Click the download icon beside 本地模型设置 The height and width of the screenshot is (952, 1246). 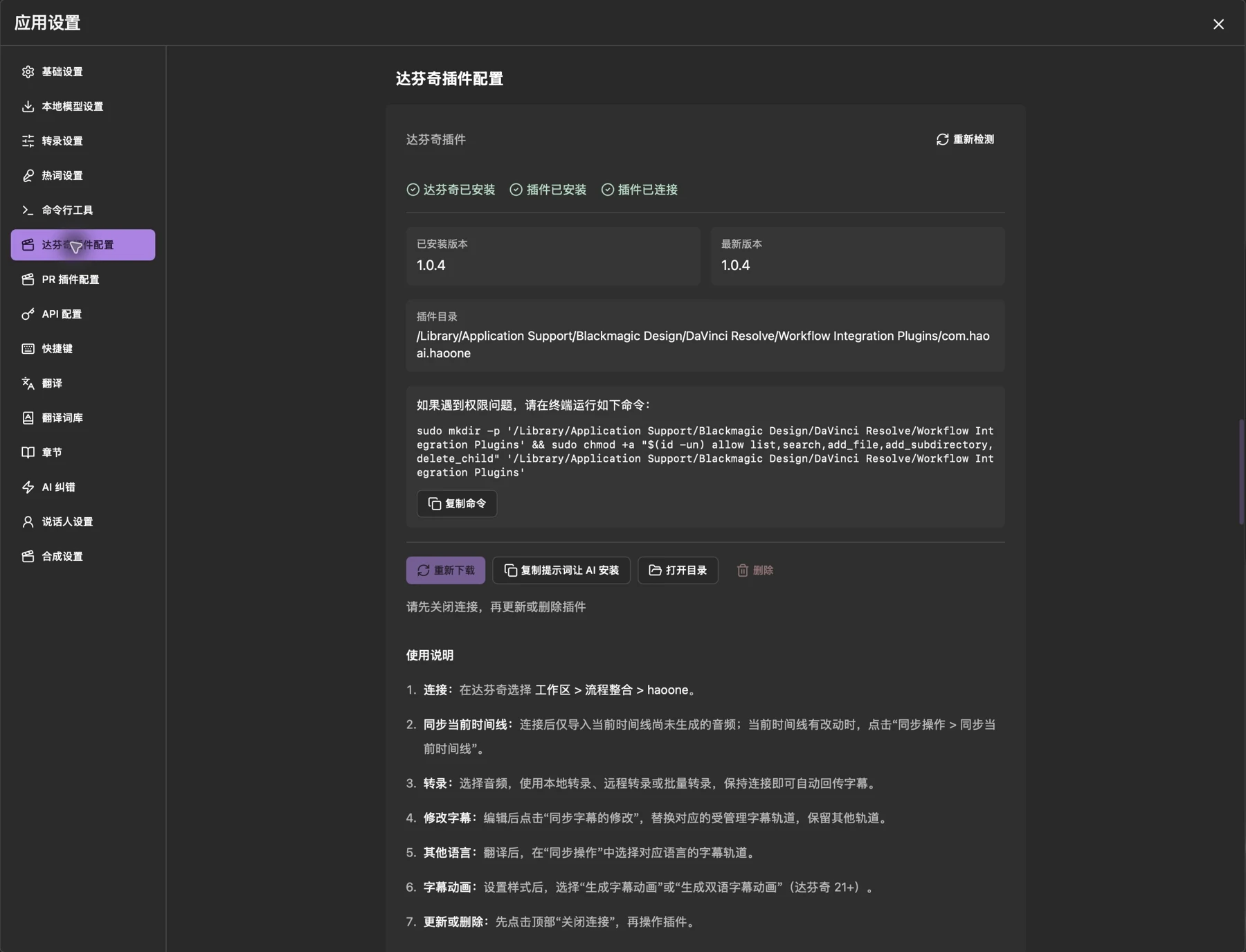point(28,107)
